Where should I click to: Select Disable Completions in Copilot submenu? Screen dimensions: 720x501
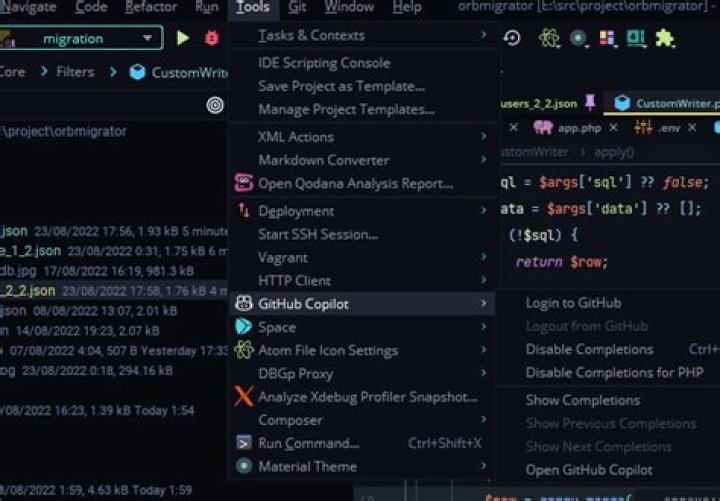point(590,349)
